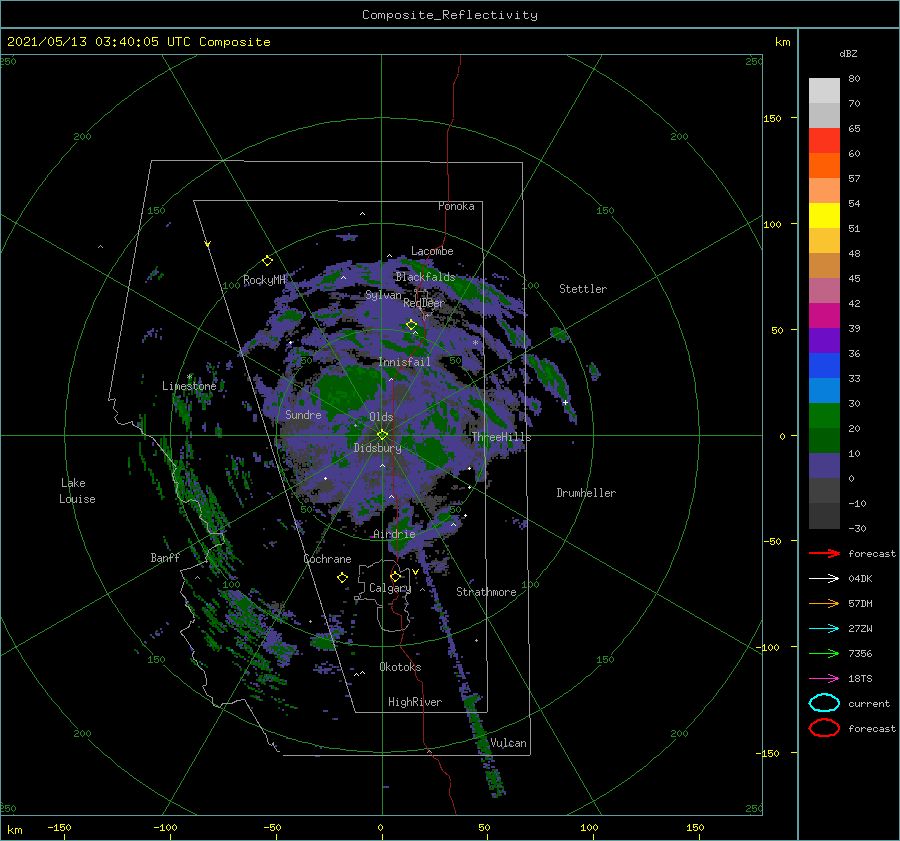Click the 57DM legend text
The height and width of the screenshot is (841, 900).
860,603
